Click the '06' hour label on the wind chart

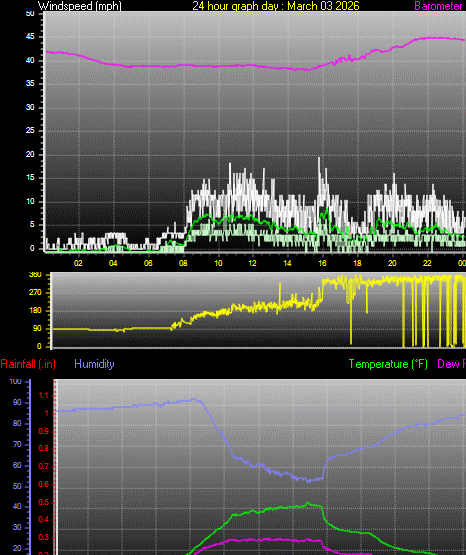[148, 263]
